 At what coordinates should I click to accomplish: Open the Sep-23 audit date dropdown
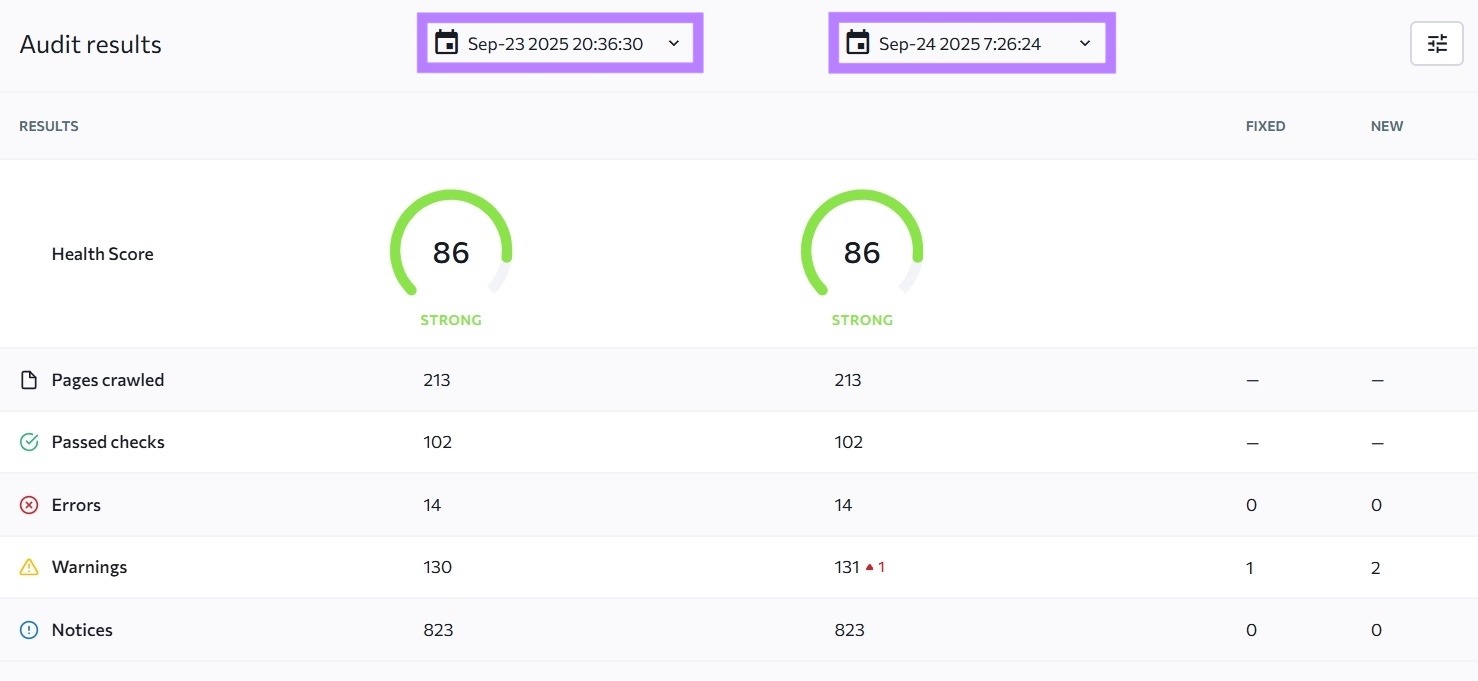(x=559, y=43)
